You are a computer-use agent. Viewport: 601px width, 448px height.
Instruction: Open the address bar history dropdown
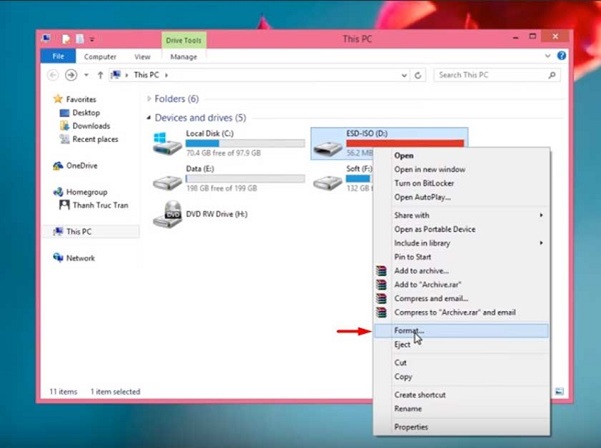(x=404, y=75)
